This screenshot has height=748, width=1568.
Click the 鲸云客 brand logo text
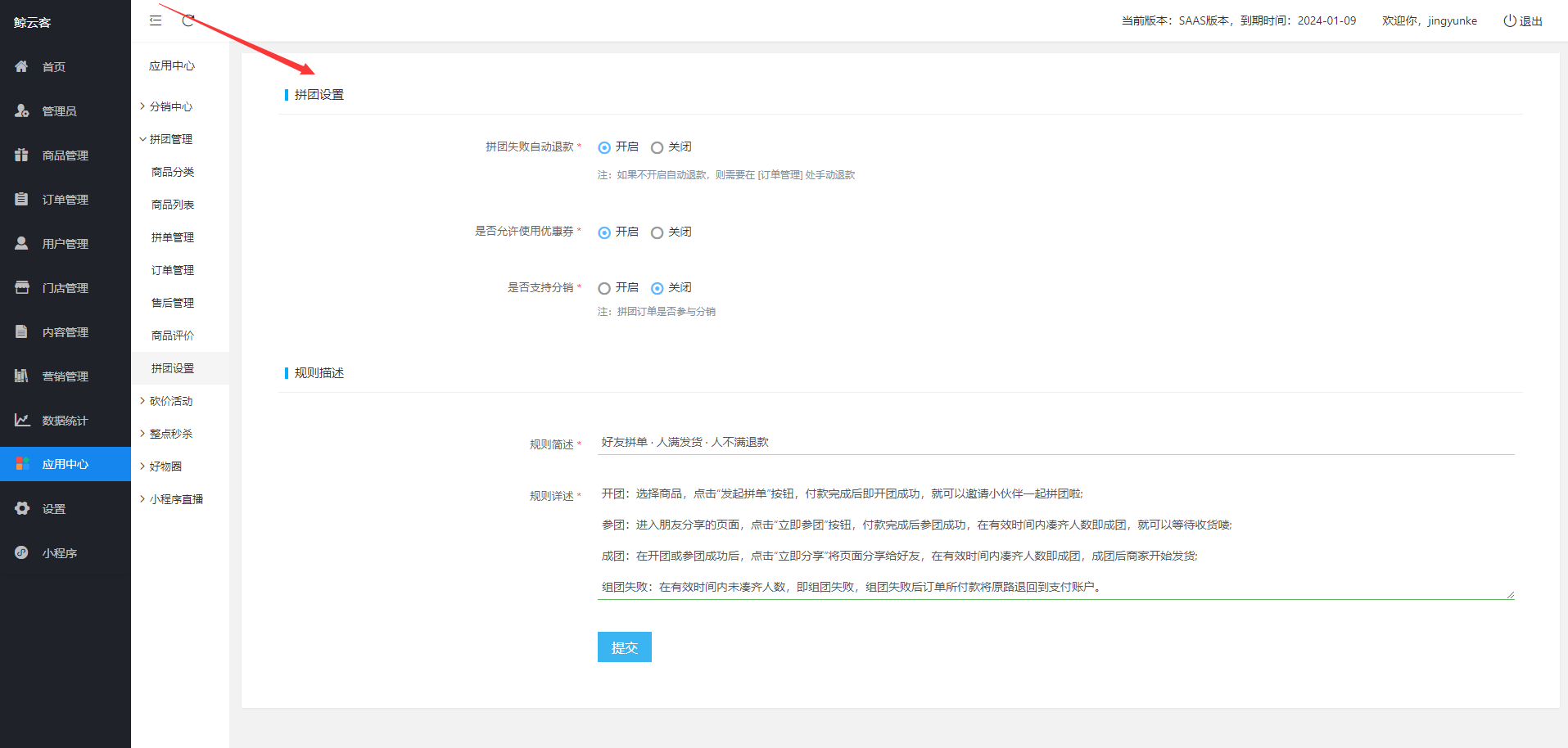[33, 23]
